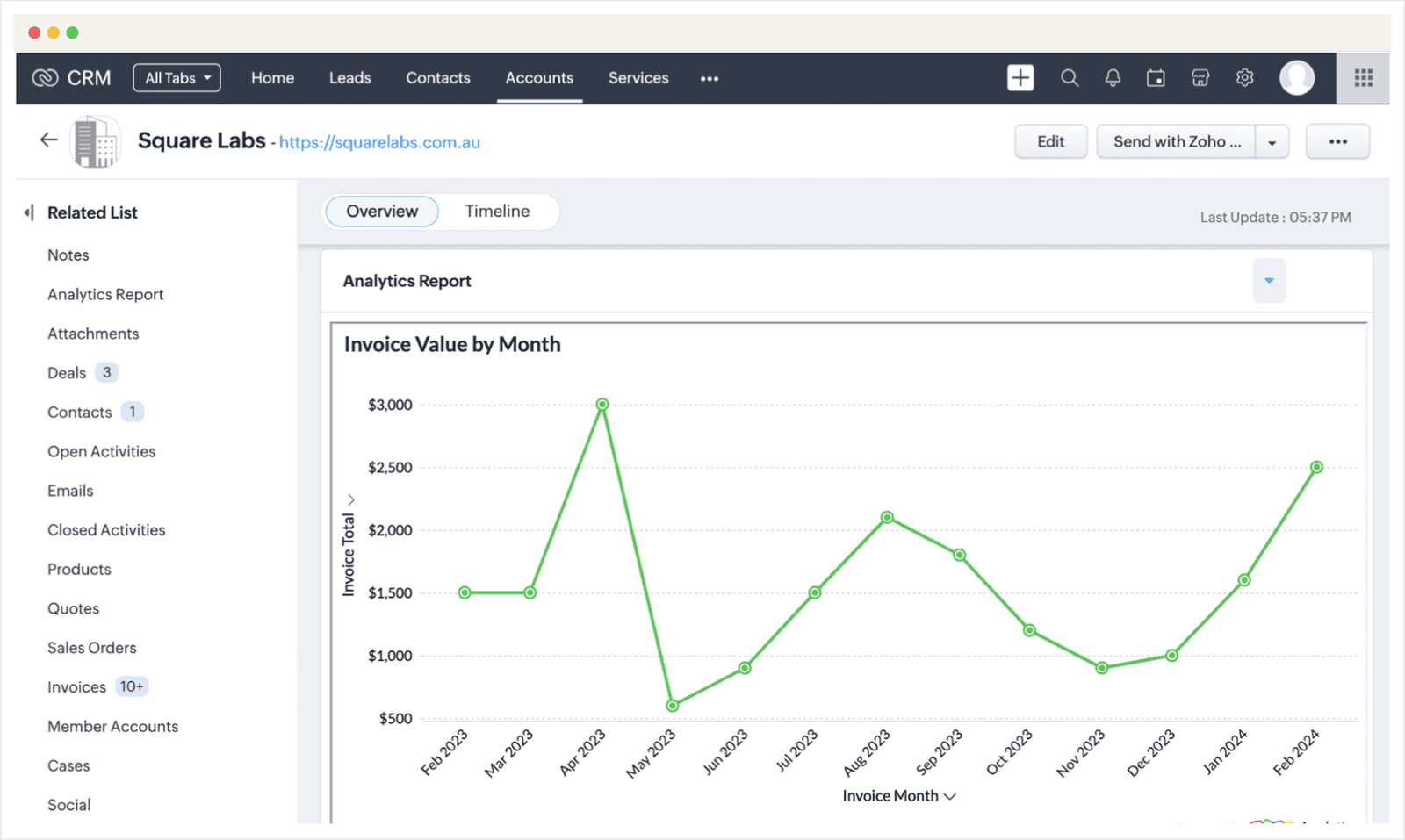The image size is (1405, 840).
Task: Collapse the Related List sidebar icon
Action: [29, 212]
